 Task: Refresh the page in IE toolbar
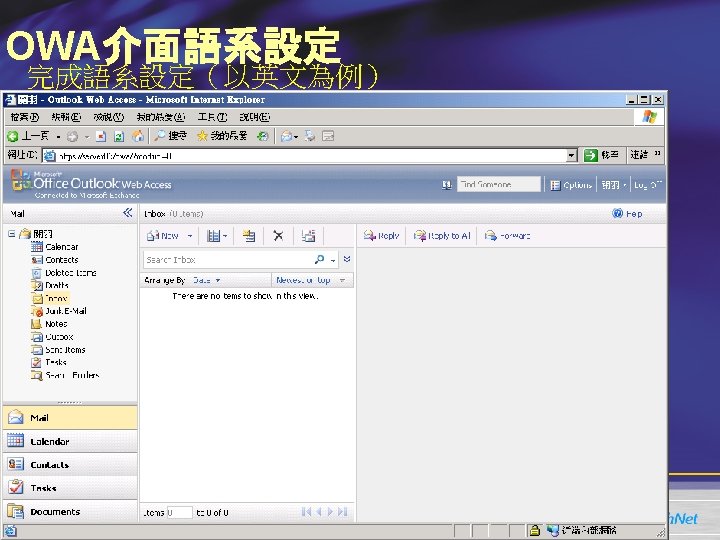119,136
